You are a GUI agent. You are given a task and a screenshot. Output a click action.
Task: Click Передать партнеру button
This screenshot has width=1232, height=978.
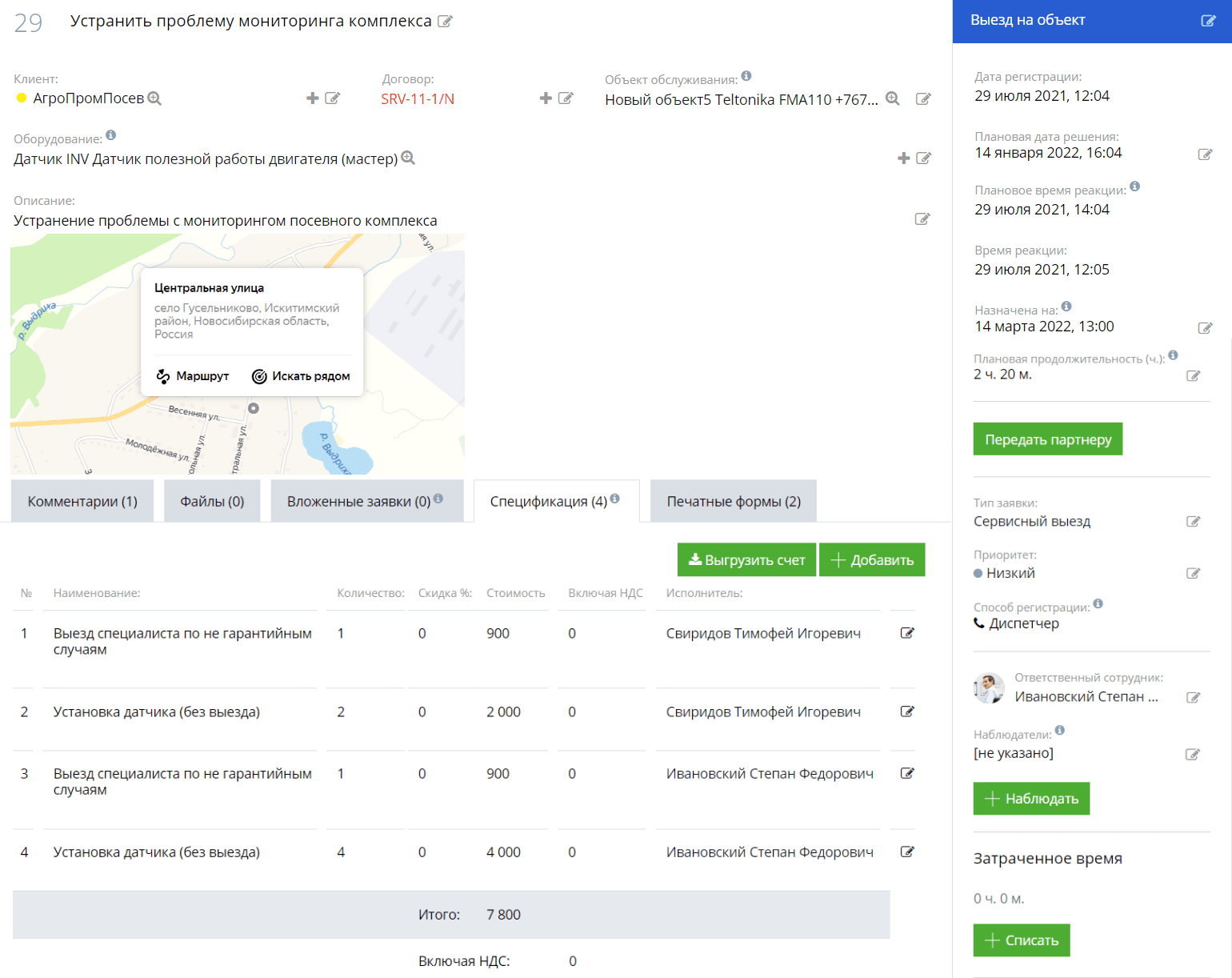(1047, 439)
